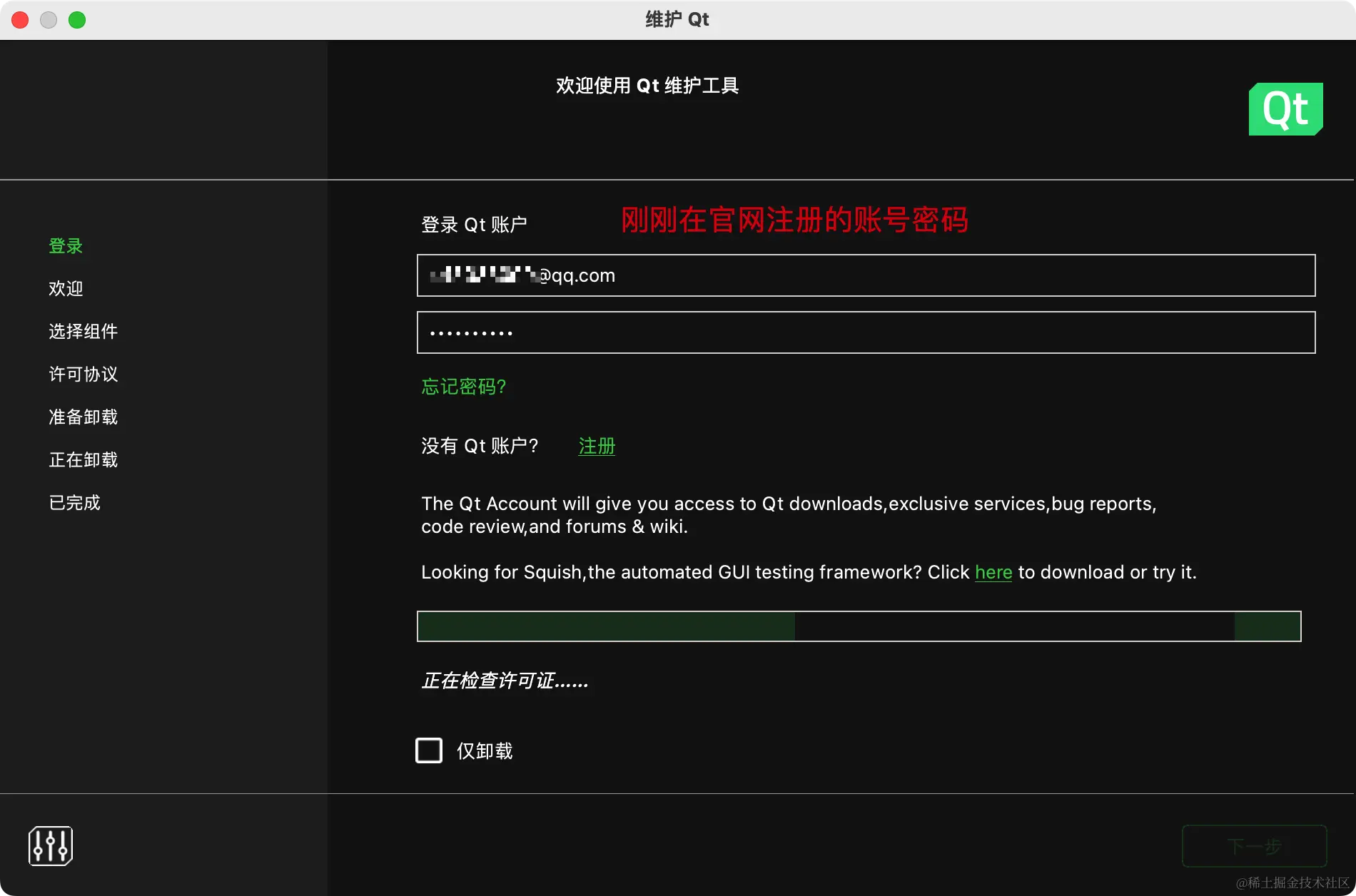Select the 选择组件 step in sidebar
Image resolution: width=1356 pixels, height=896 pixels.
click(x=83, y=332)
